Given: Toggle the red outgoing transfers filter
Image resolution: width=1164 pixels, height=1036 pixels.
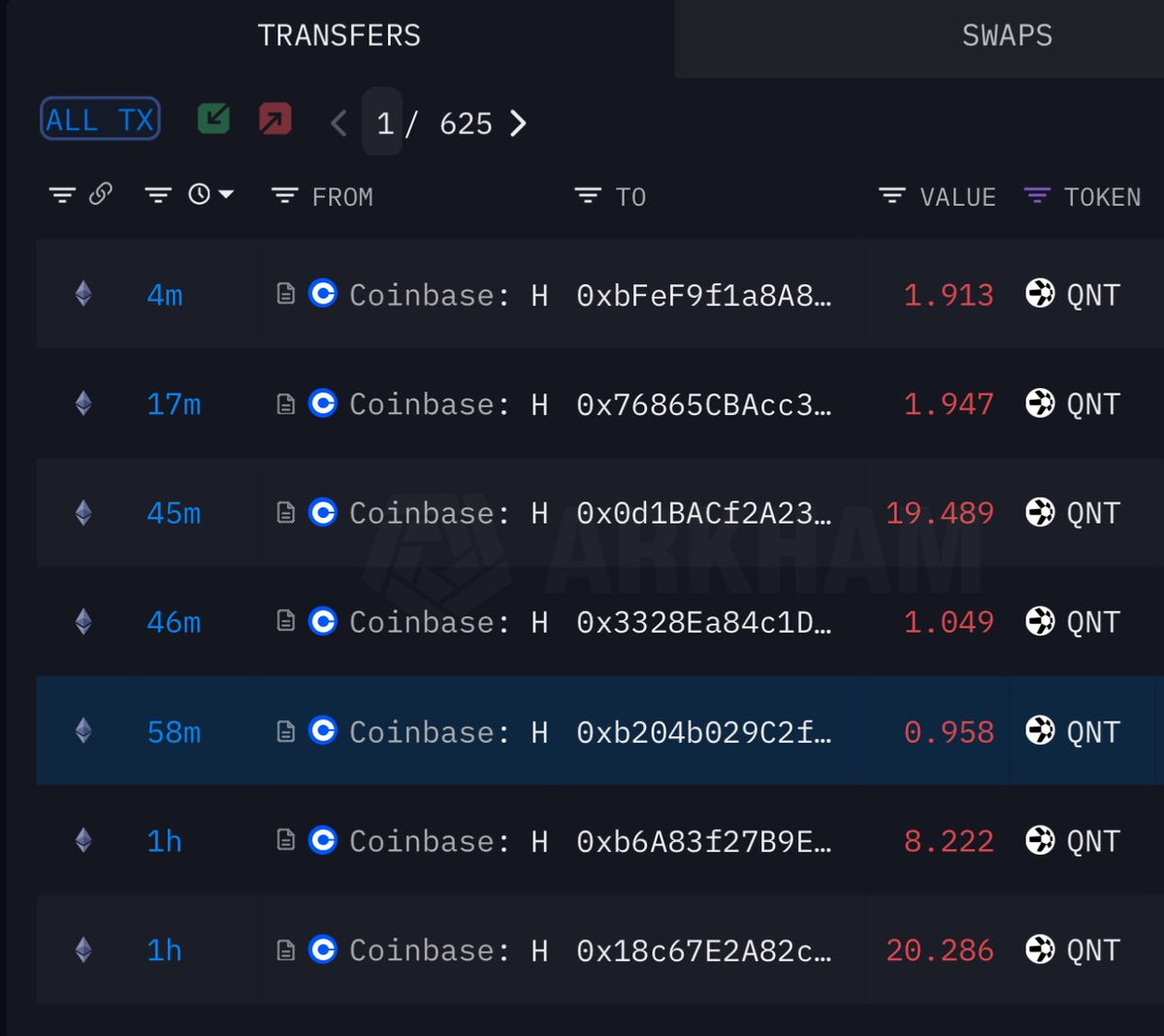Looking at the screenshot, I should point(275,119).
